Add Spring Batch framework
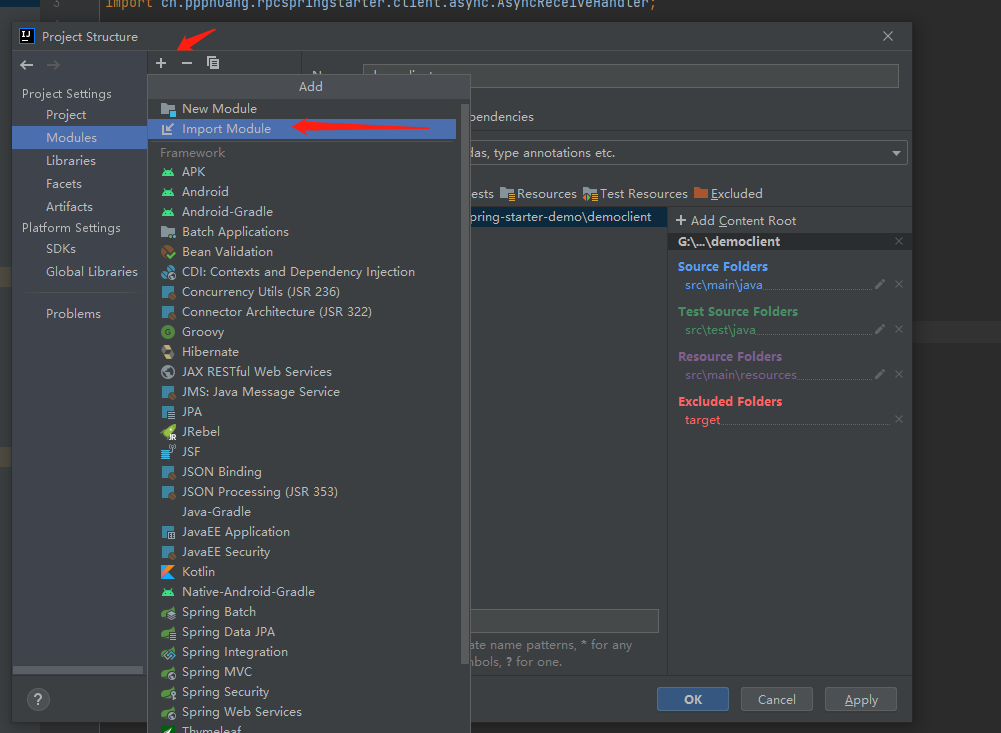 tap(302, 612)
